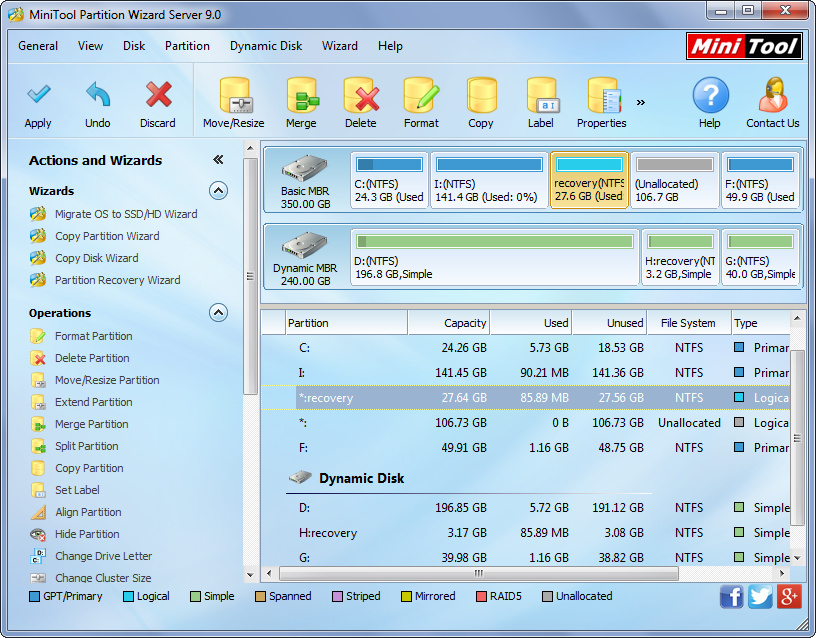The image size is (816, 638).
Task: Open the Twitter share icon
Action: pyautogui.click(x=760, y=596)
